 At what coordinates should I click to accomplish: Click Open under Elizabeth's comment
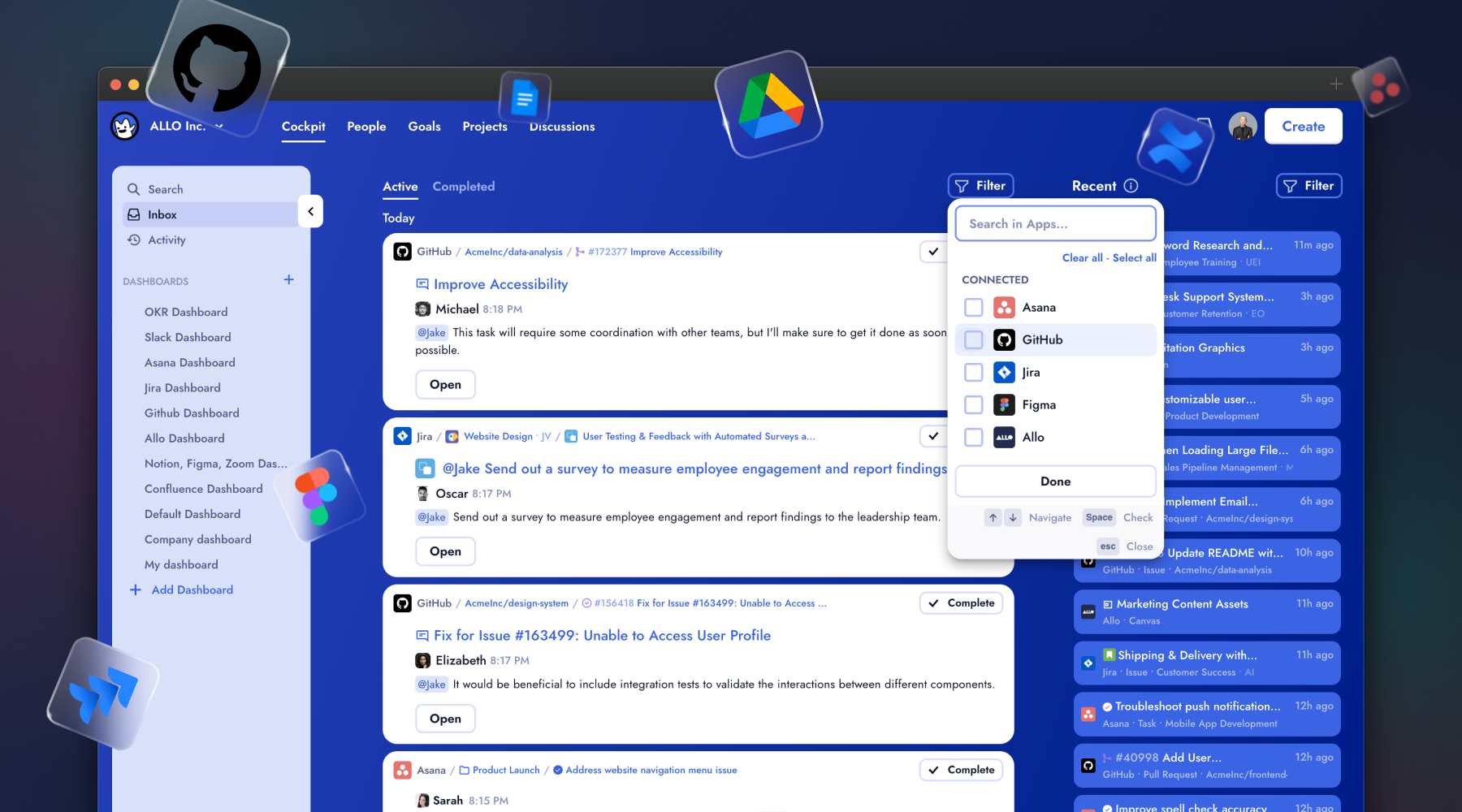point(445,719)
